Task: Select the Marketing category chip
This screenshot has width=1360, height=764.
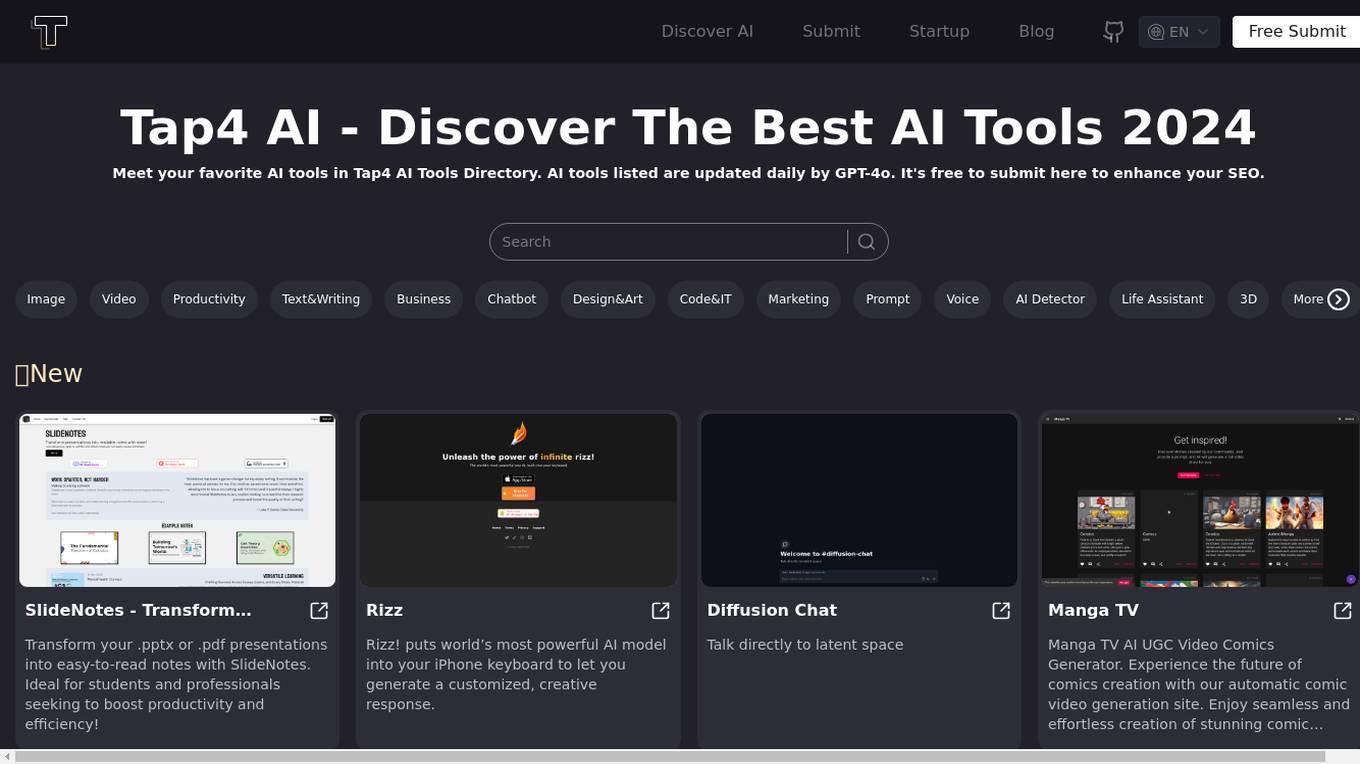Action: pyautogui.click(x=798, y=299)
